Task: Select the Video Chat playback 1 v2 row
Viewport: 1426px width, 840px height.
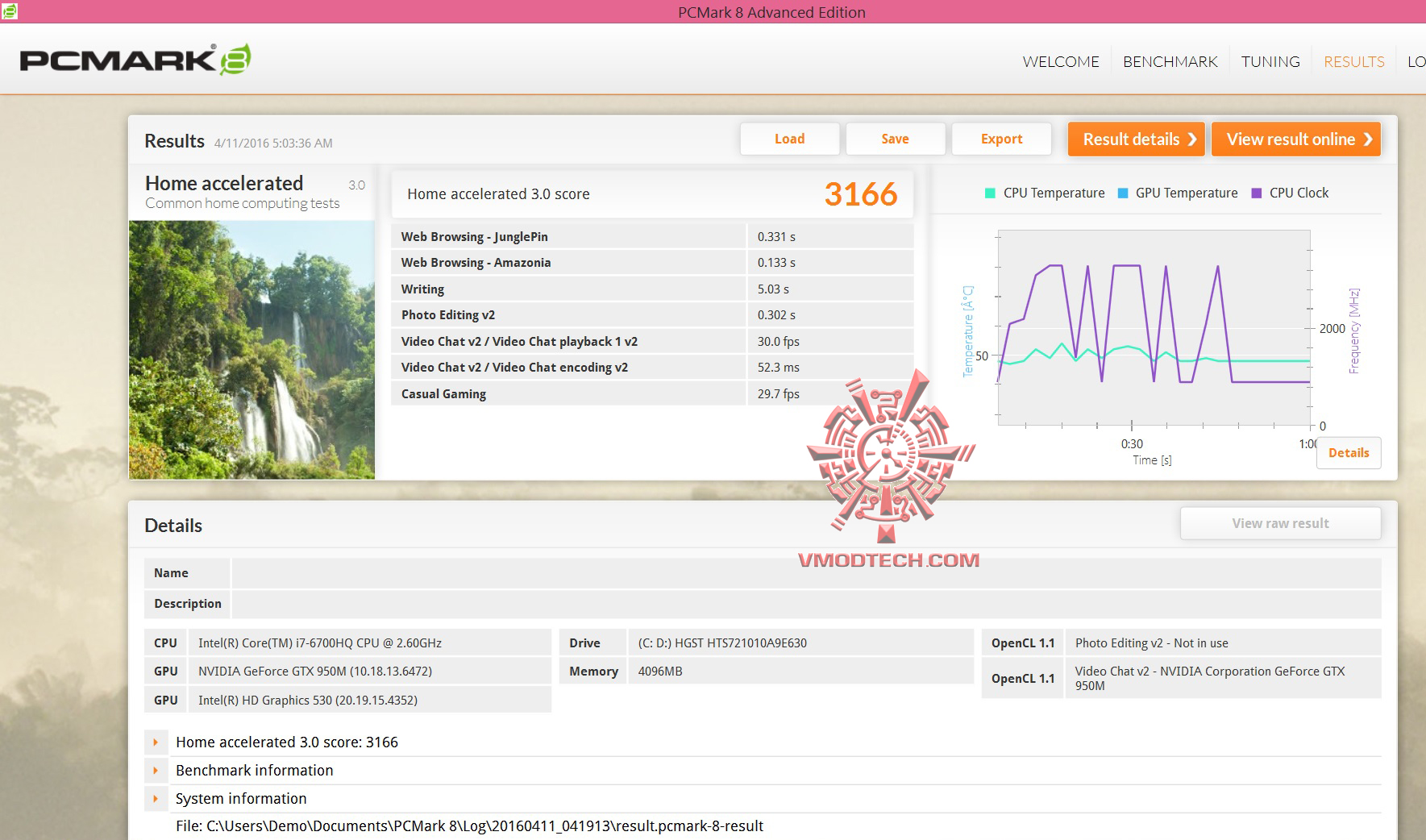Action: coord(652,341)
